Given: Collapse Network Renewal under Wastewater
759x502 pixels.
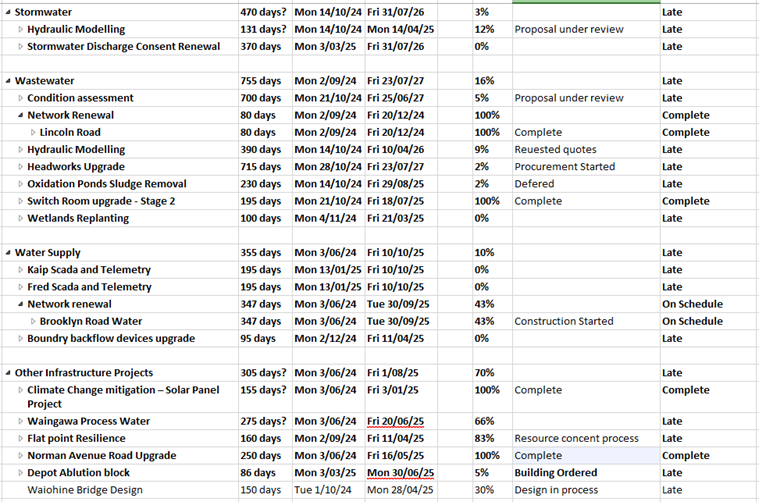Looking at the screenshot, I should pos(20,116).
